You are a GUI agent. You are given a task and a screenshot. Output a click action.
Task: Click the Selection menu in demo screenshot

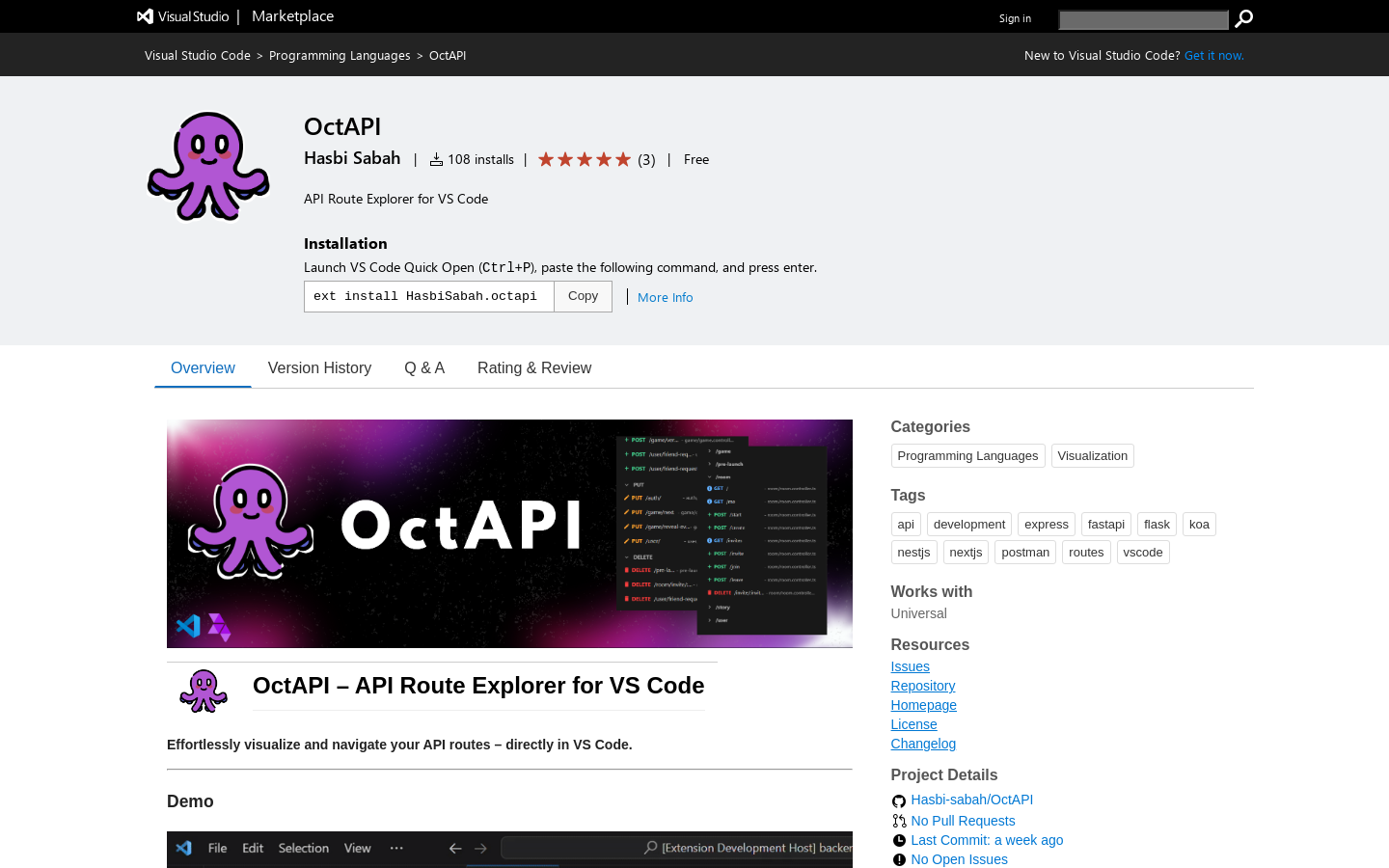click(x=304, y=848)
